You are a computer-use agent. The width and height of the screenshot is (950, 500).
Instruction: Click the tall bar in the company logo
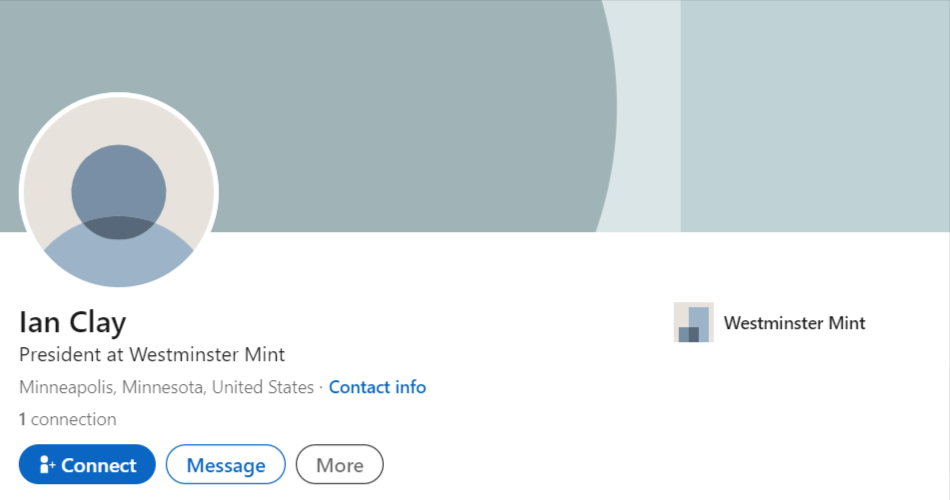[x=699, y=324]
